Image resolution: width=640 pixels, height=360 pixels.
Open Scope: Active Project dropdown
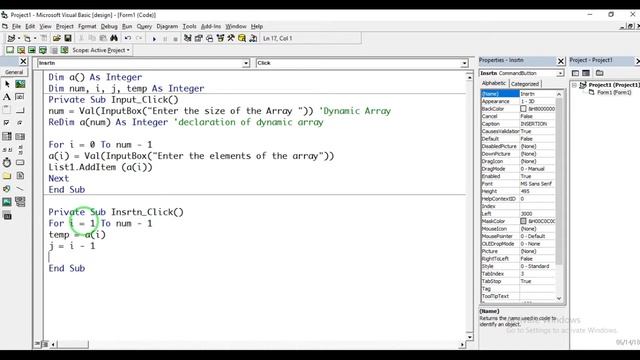(x=101, y=50)
